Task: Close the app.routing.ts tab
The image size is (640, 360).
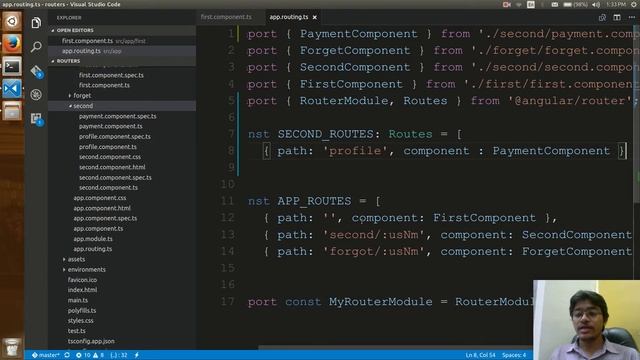Action: click(x=315, y=18)
